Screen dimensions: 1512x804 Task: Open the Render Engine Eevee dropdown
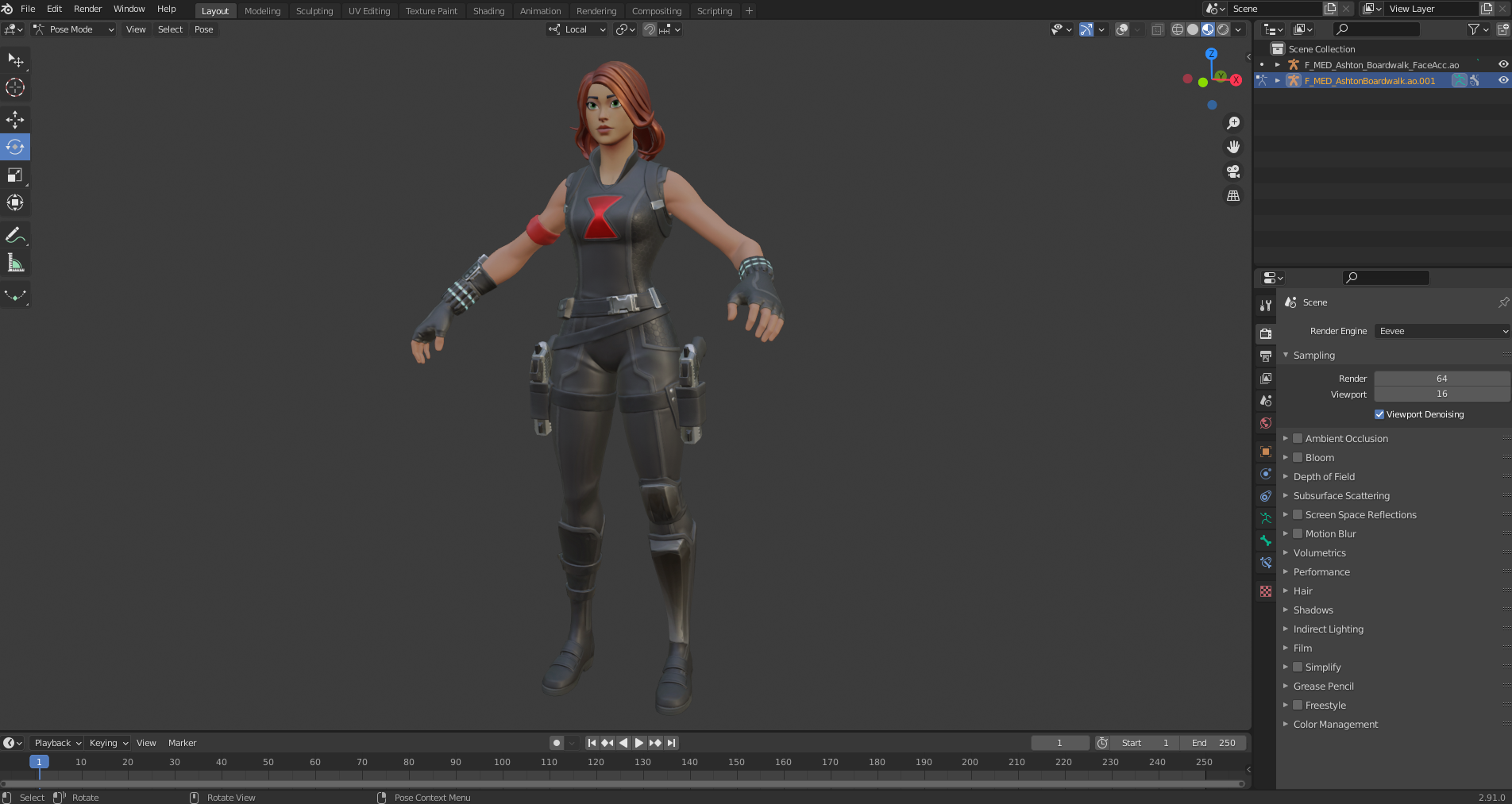click(x=1442, y=331)
